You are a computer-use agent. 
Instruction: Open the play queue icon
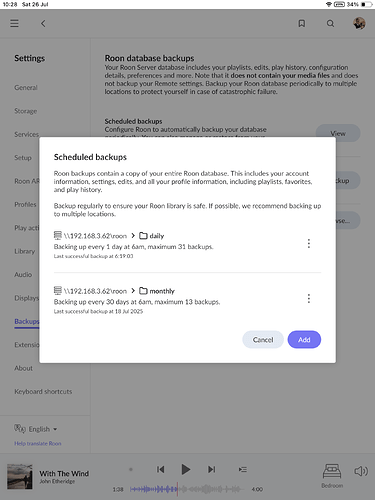[243, 469]
